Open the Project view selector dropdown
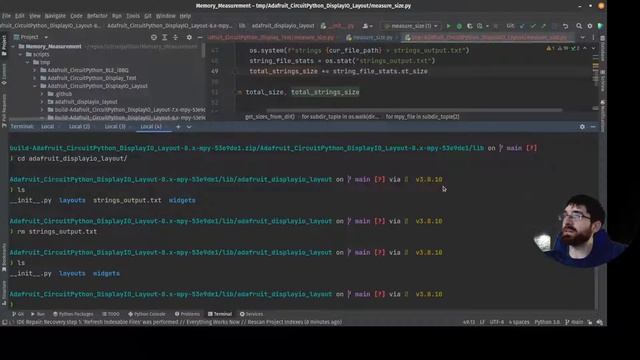 [31, 37]
